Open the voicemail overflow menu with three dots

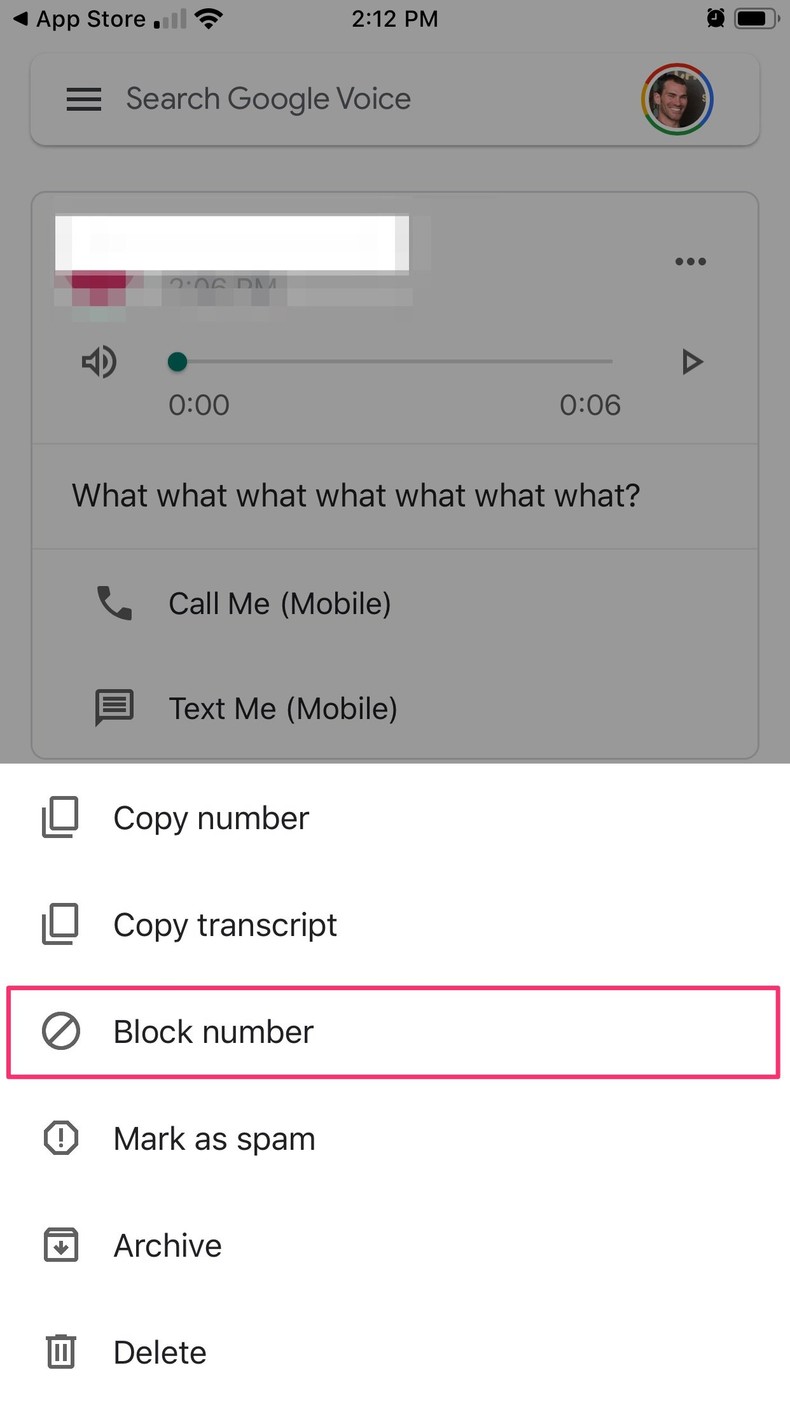[x=690, y=262]
